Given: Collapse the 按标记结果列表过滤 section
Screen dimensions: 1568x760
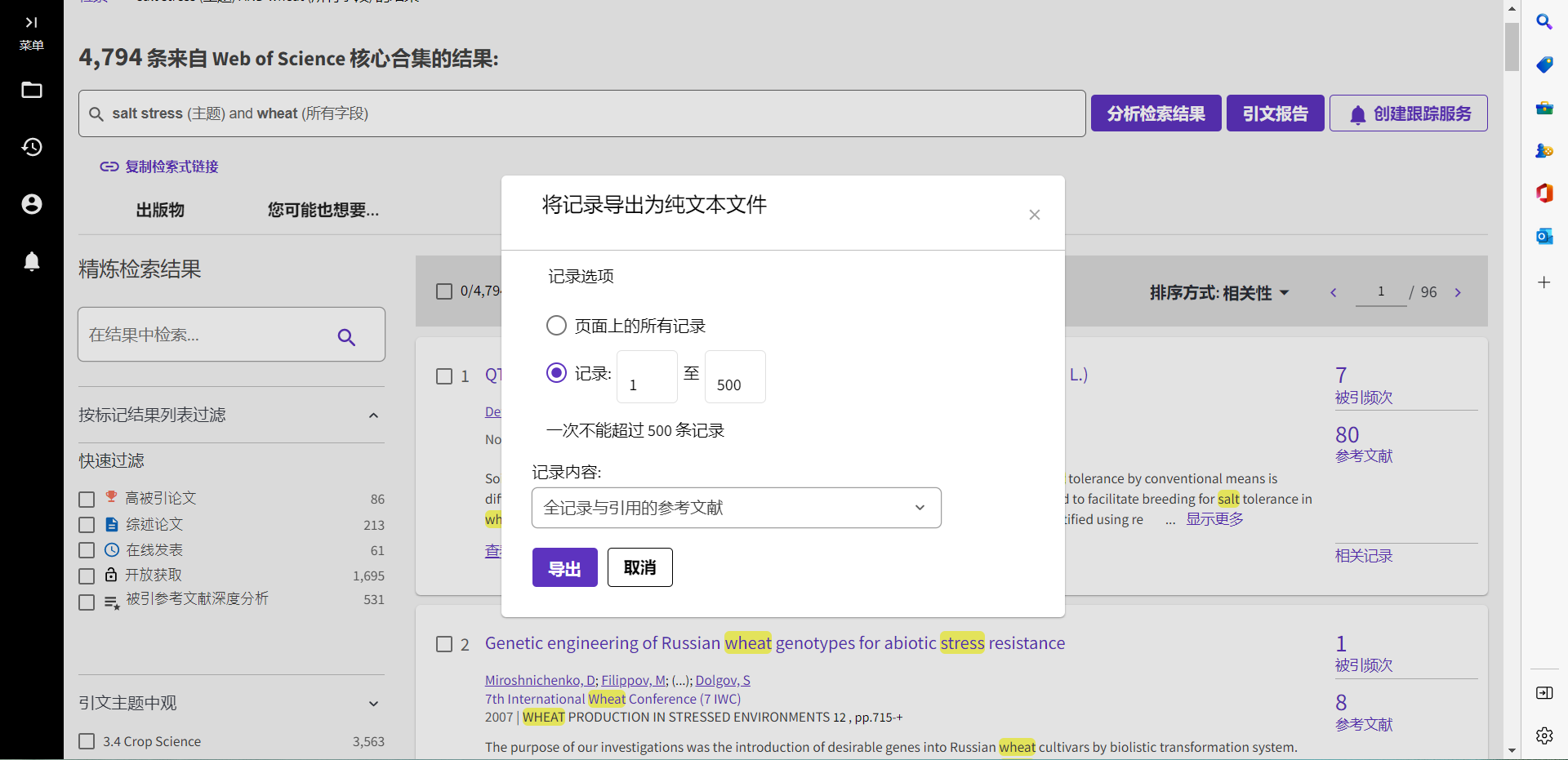Looking at the screenshot, I should pos(373,416).
